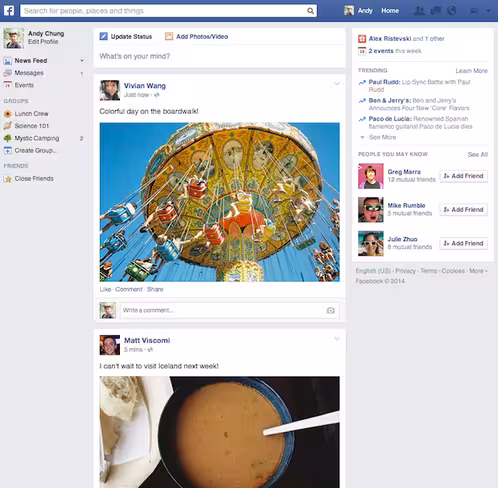Image resolution: width=498 pixels, height=488 pixels.
Task: Open friend requests icon in top bar
Action: pyautogui.click(x=419, y=11)
